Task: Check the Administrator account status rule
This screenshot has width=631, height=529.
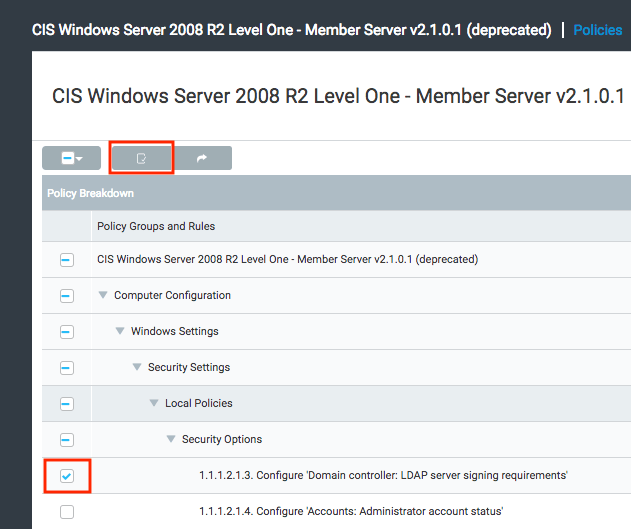Action: [x=67, y=512]
